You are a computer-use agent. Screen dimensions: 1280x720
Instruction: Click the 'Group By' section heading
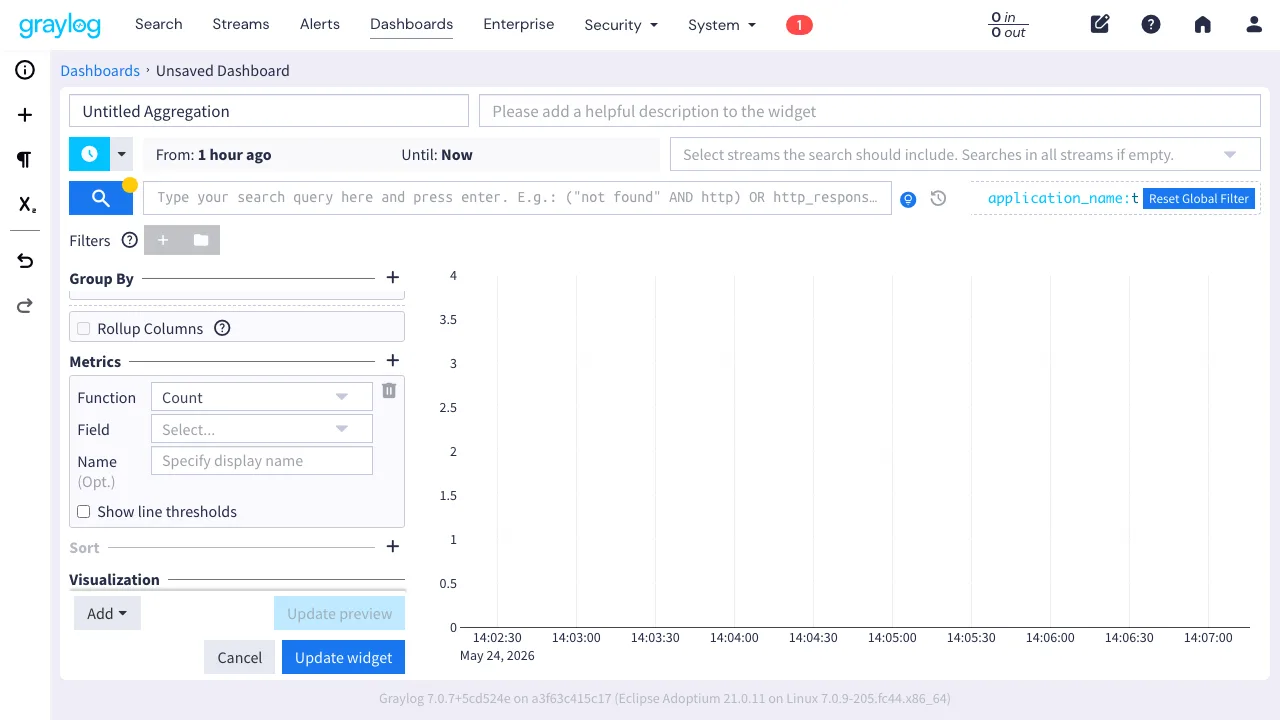coord(101,278)
